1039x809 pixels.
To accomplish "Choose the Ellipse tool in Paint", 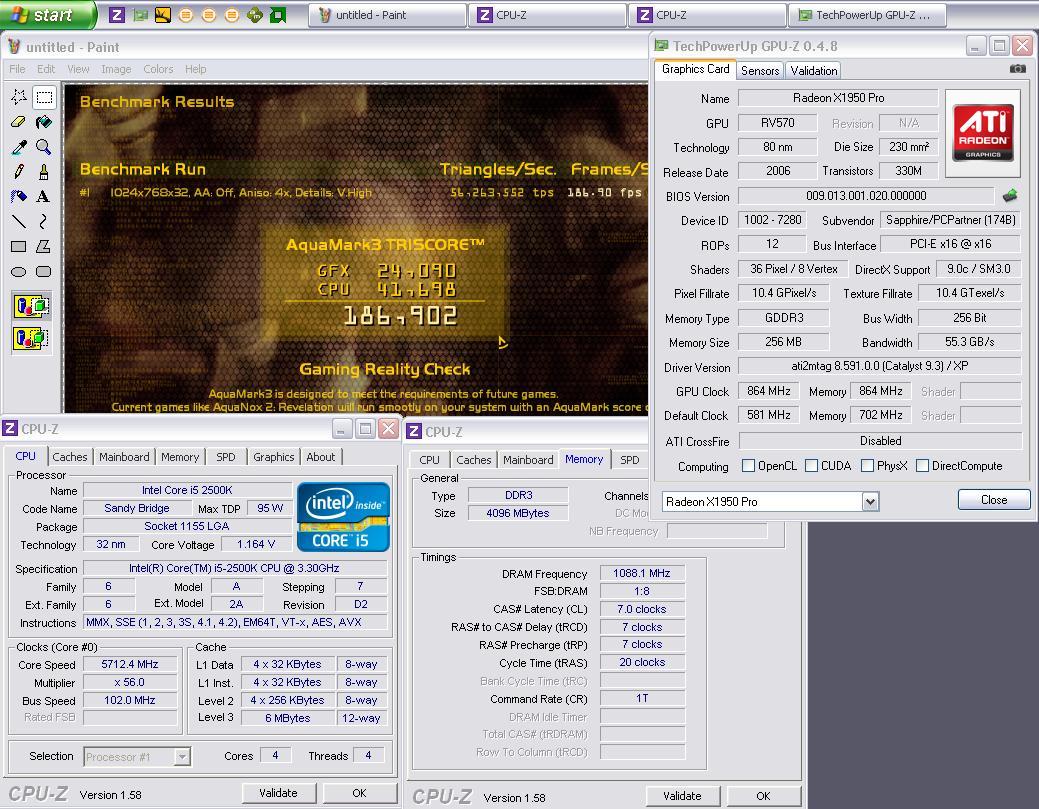I will click(19, 272).
